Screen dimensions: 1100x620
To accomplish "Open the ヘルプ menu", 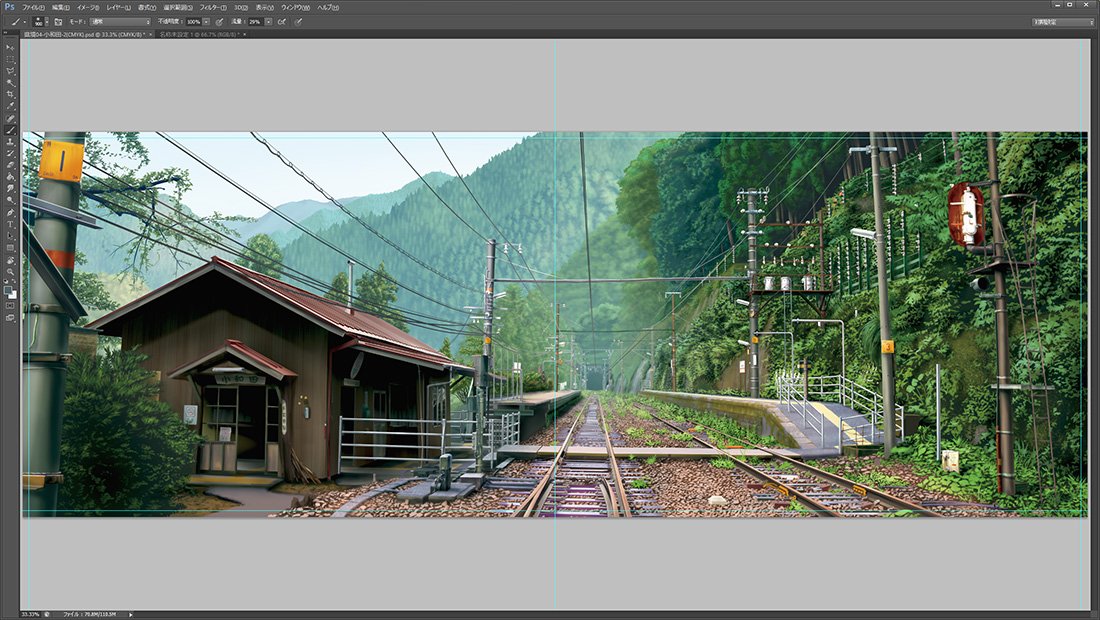I will (x=328, y=8).
